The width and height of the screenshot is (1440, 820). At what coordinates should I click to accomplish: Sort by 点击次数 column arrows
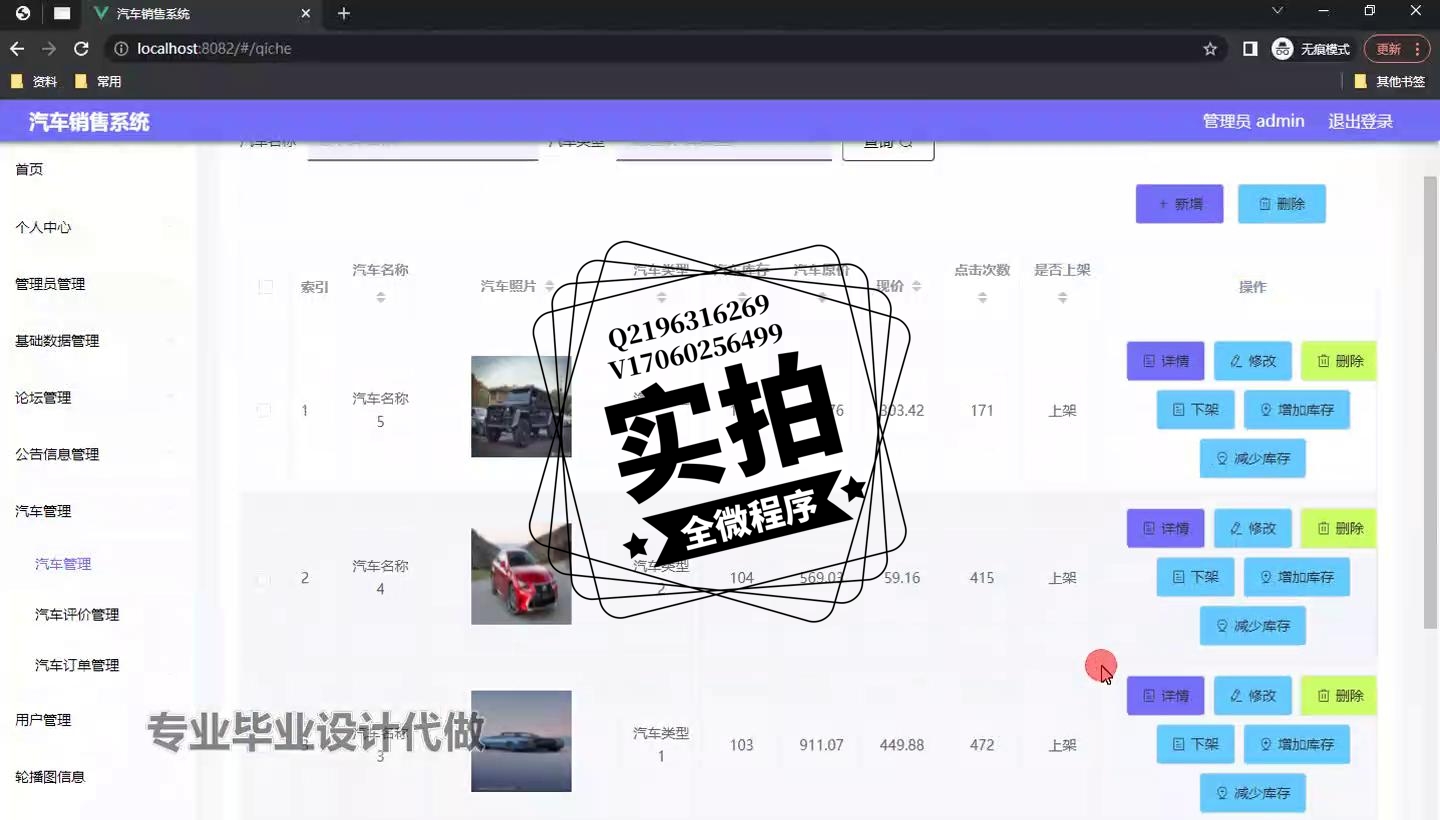pyautogui.click(x=982, y=298)
